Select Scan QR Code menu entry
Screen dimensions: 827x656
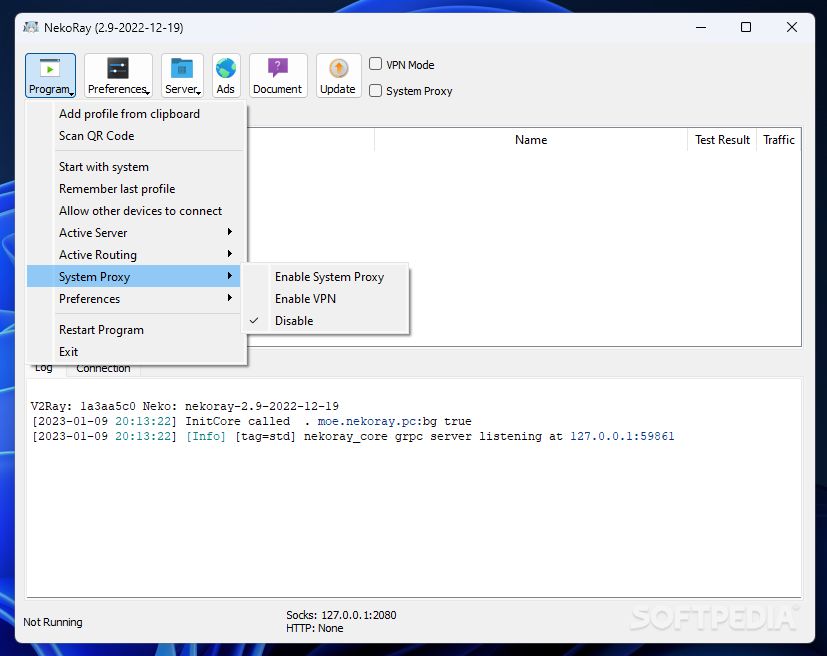(x=96, y=136)
